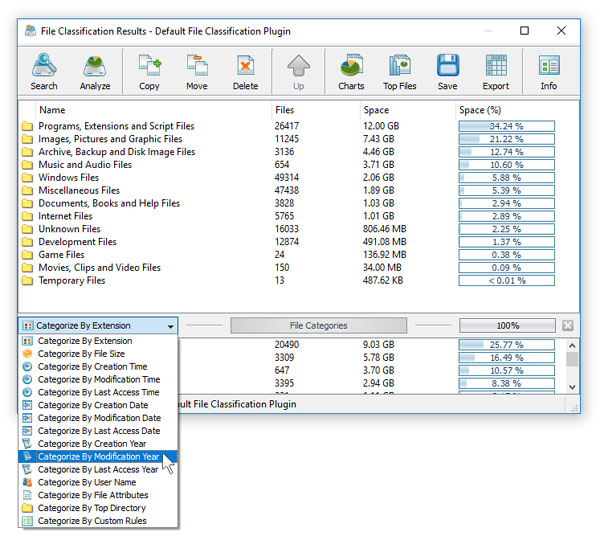The height and width of the screenshot is (536, 600).
Task: Choose highlighted Categorize By Modification Year option
Action: click(98, 456)
